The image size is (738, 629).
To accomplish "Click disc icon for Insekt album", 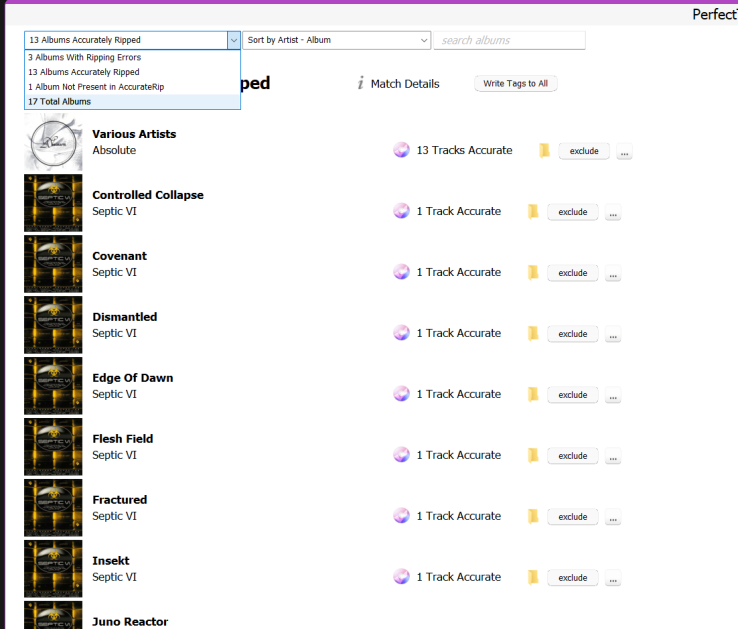I will pos(401,577).
